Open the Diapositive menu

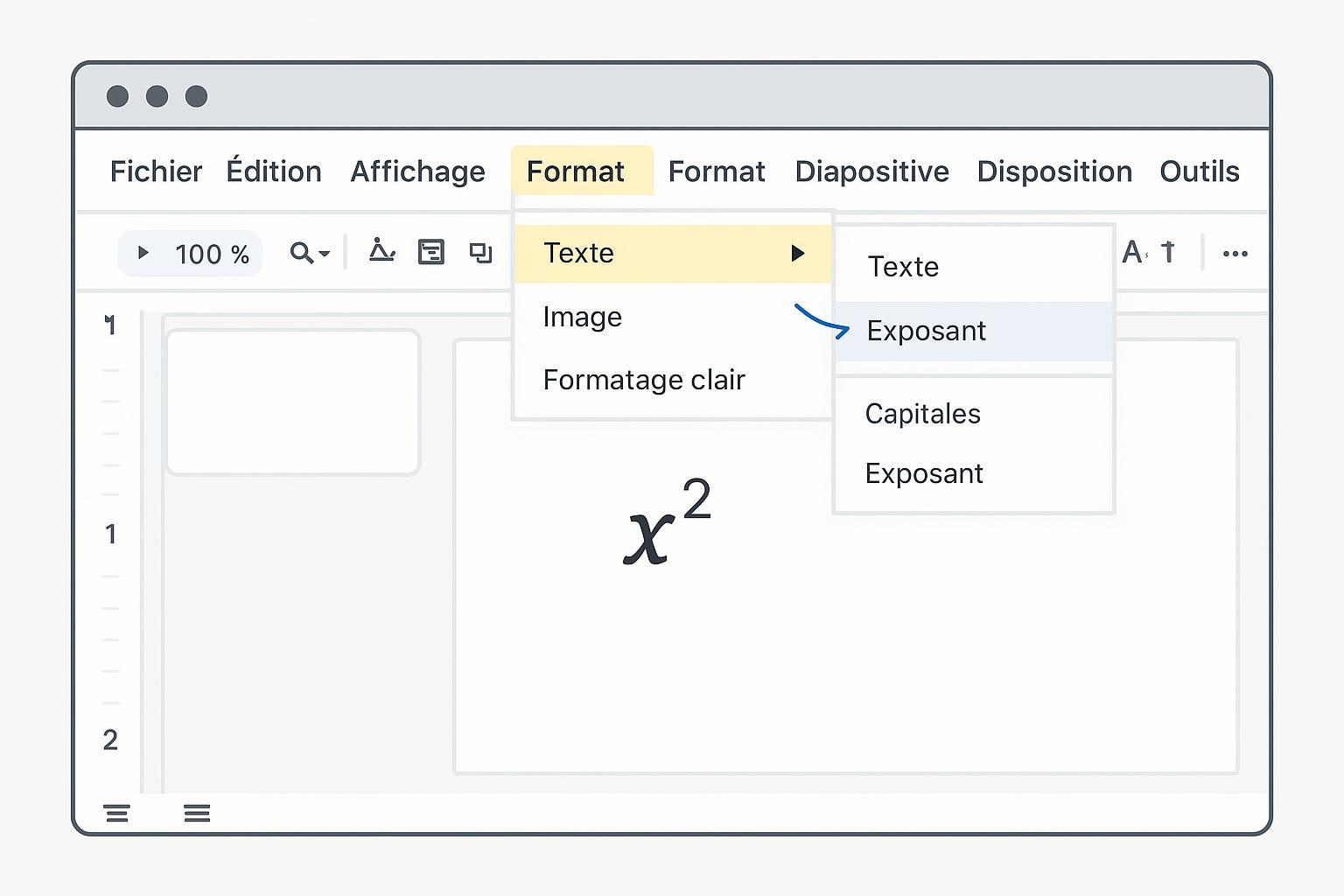coord(871,171)
